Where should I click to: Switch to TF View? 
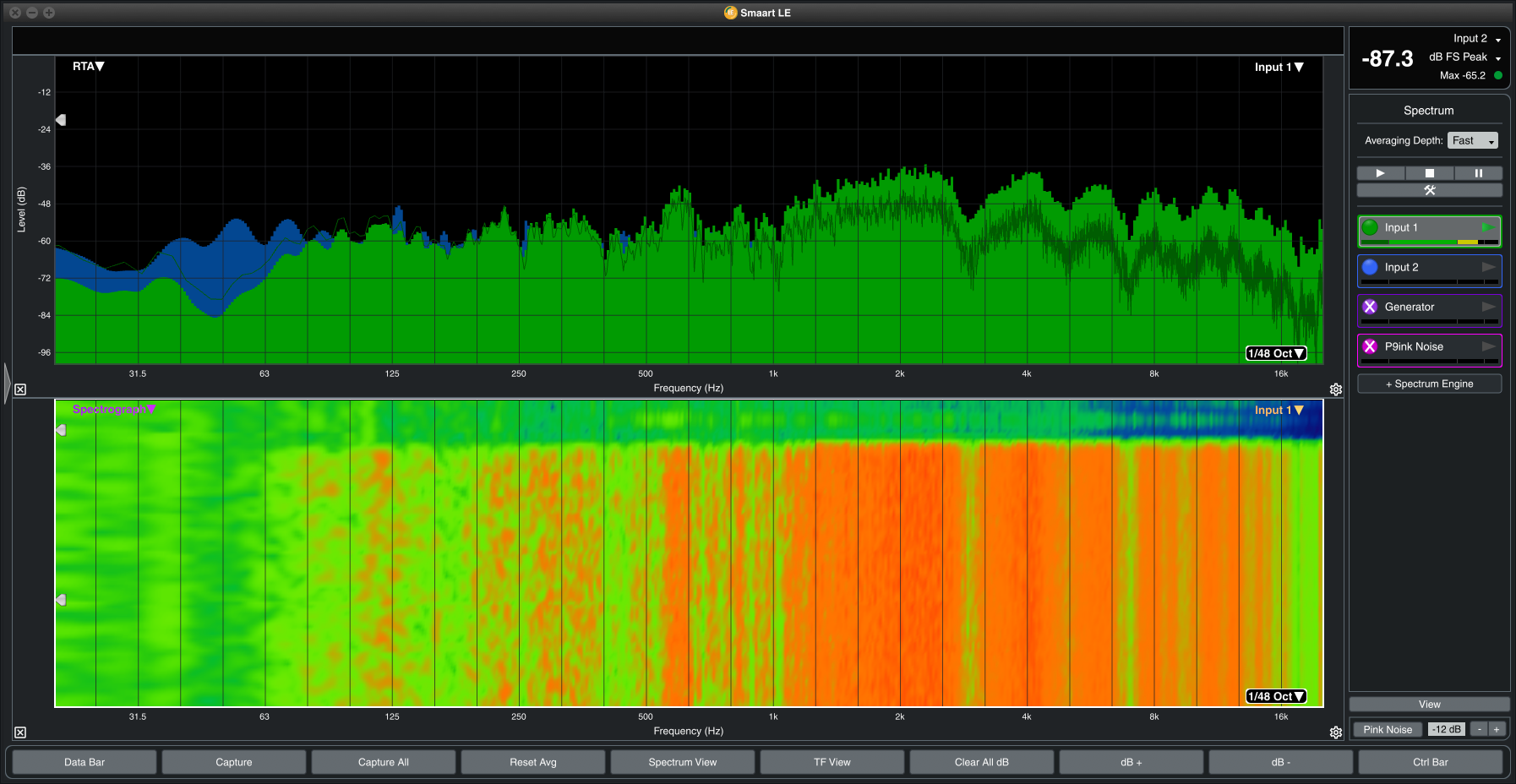pos(832,762)
